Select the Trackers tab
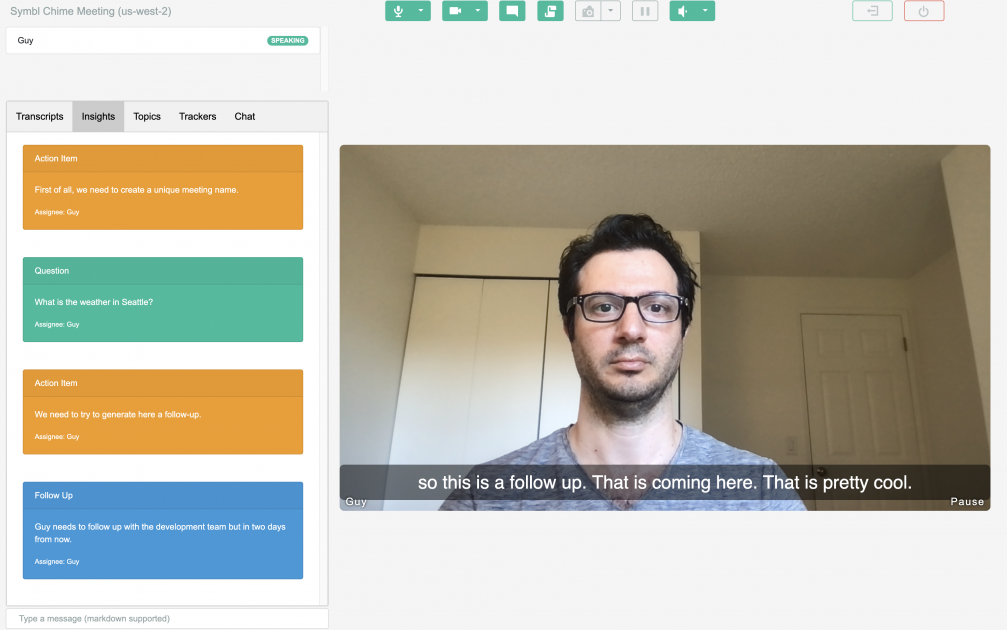Image resolution: width=1007 pixels, height=630 pixels. point(197,116)
